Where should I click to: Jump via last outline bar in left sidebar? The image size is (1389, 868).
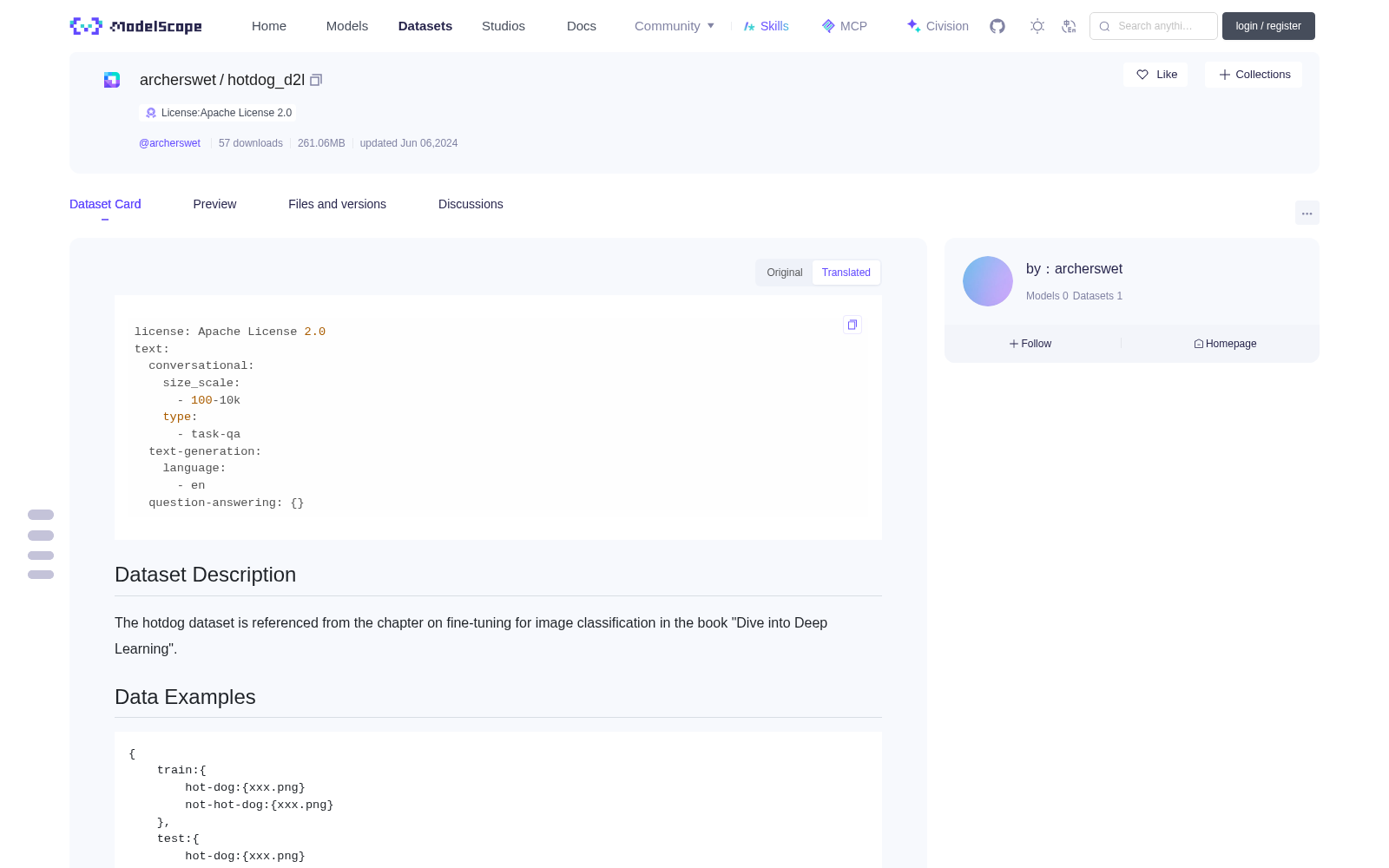pos(41,575)
